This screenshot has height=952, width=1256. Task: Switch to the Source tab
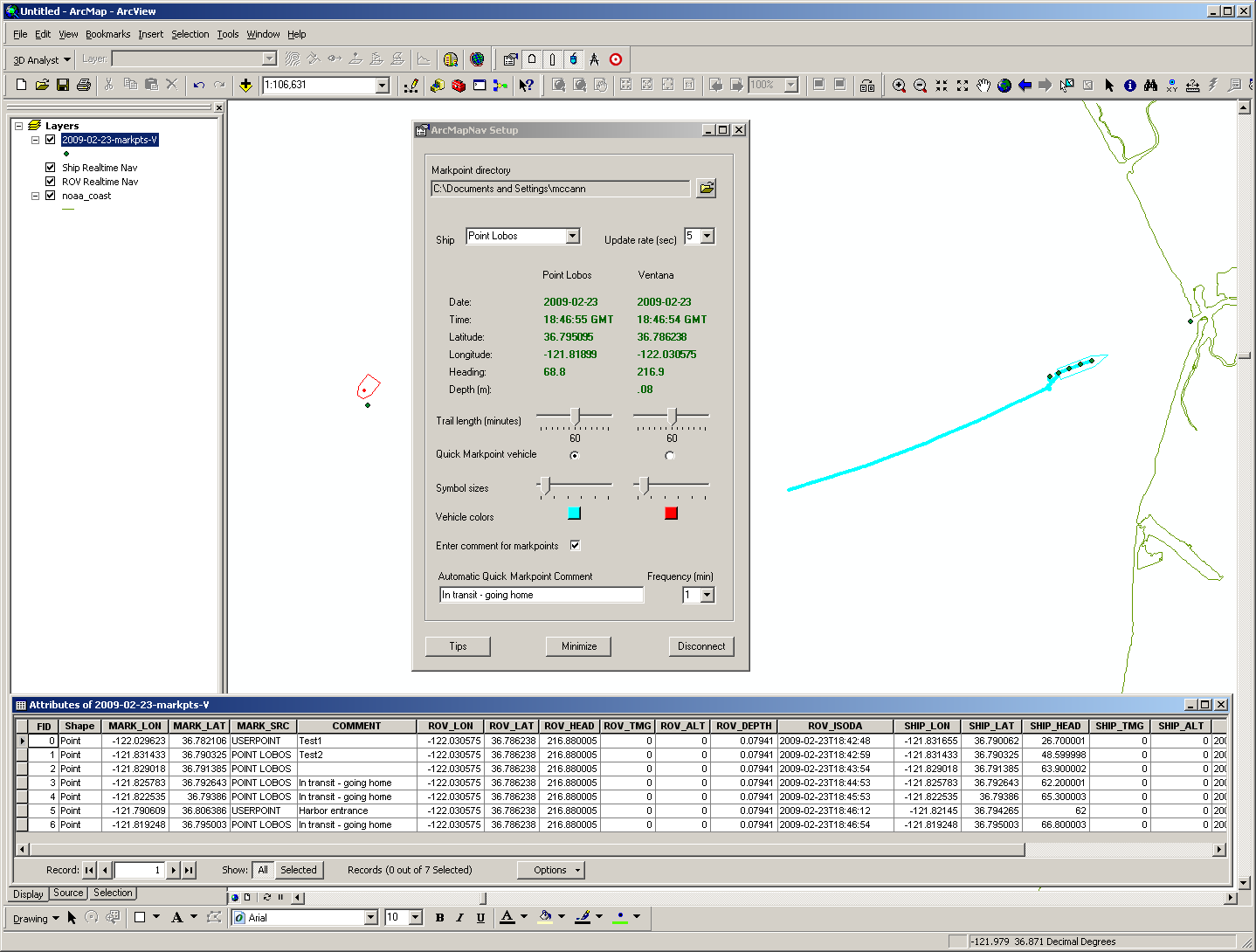coord(68,893)
